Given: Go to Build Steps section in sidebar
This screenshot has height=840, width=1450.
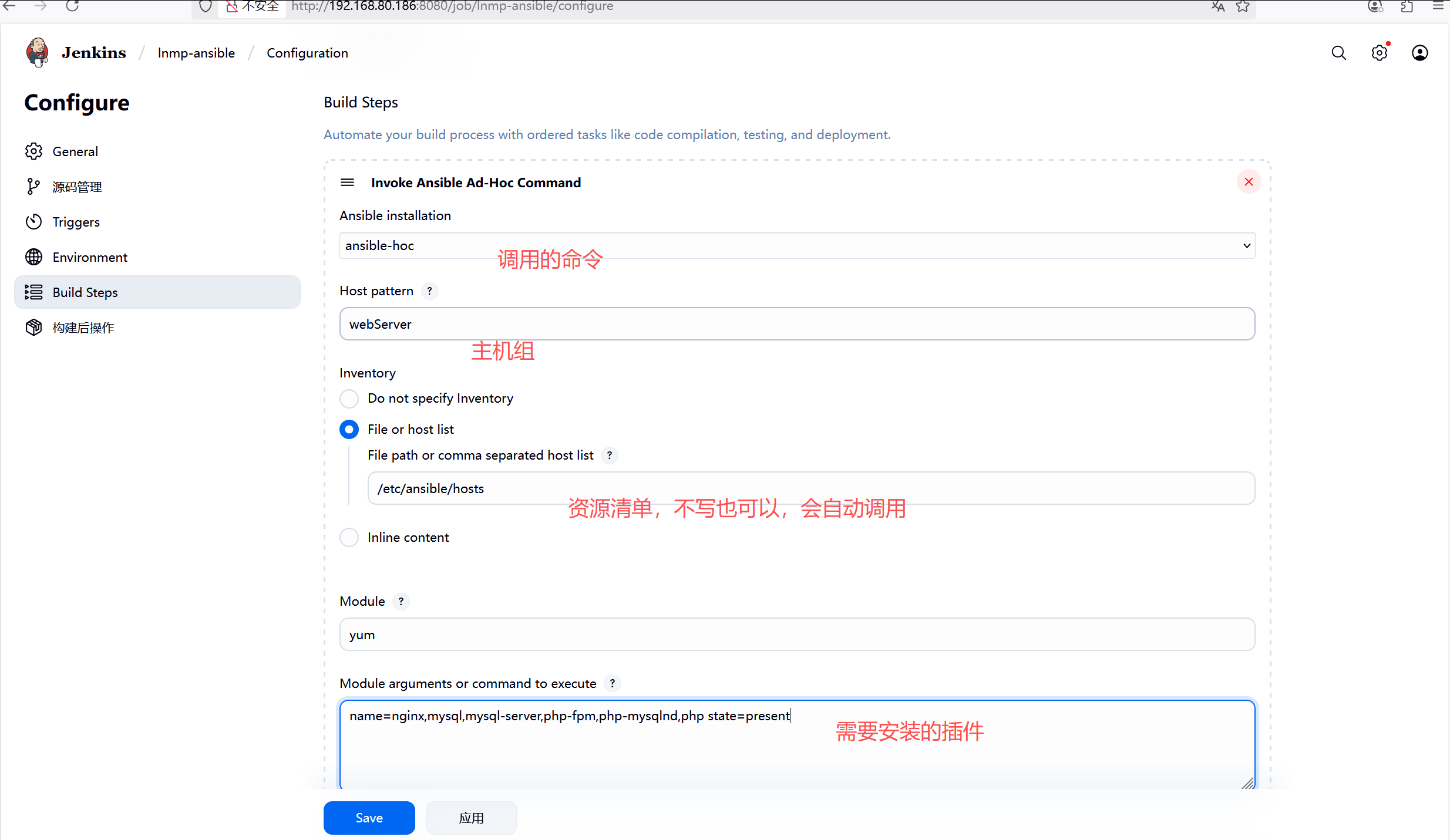Looking at the screenshot, I should (x=157, y=292).
